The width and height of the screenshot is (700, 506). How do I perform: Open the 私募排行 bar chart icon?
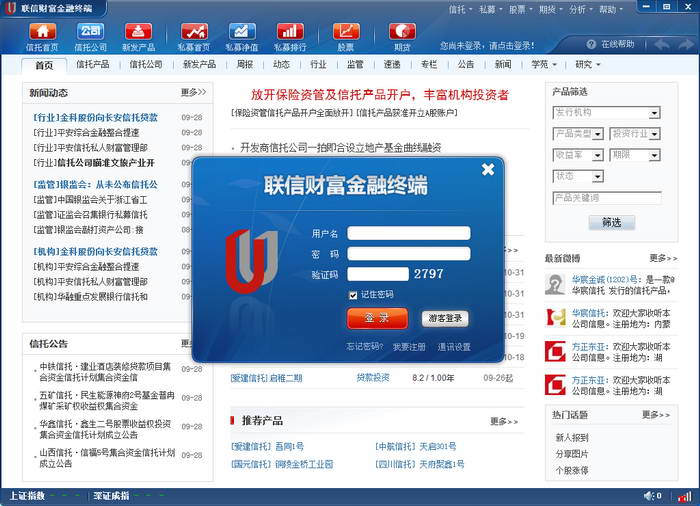(x=290, y=32)
